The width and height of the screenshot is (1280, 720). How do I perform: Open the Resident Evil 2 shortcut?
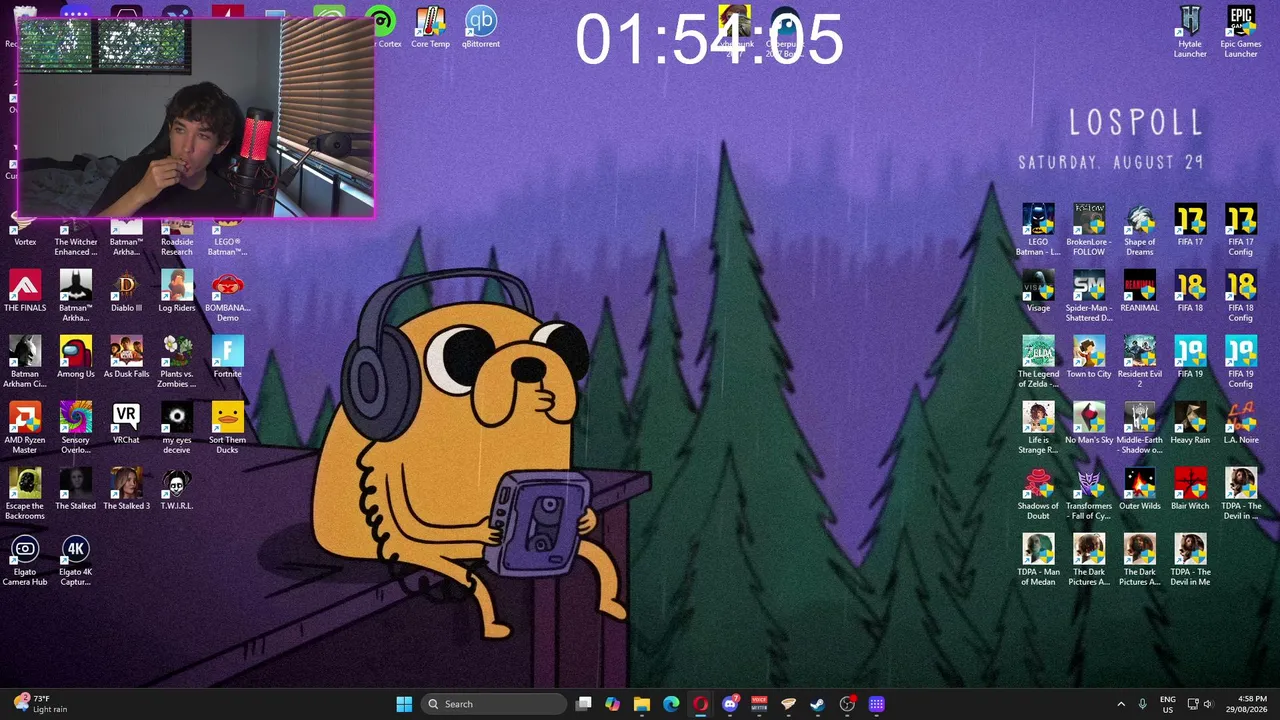click(1140, 362)
